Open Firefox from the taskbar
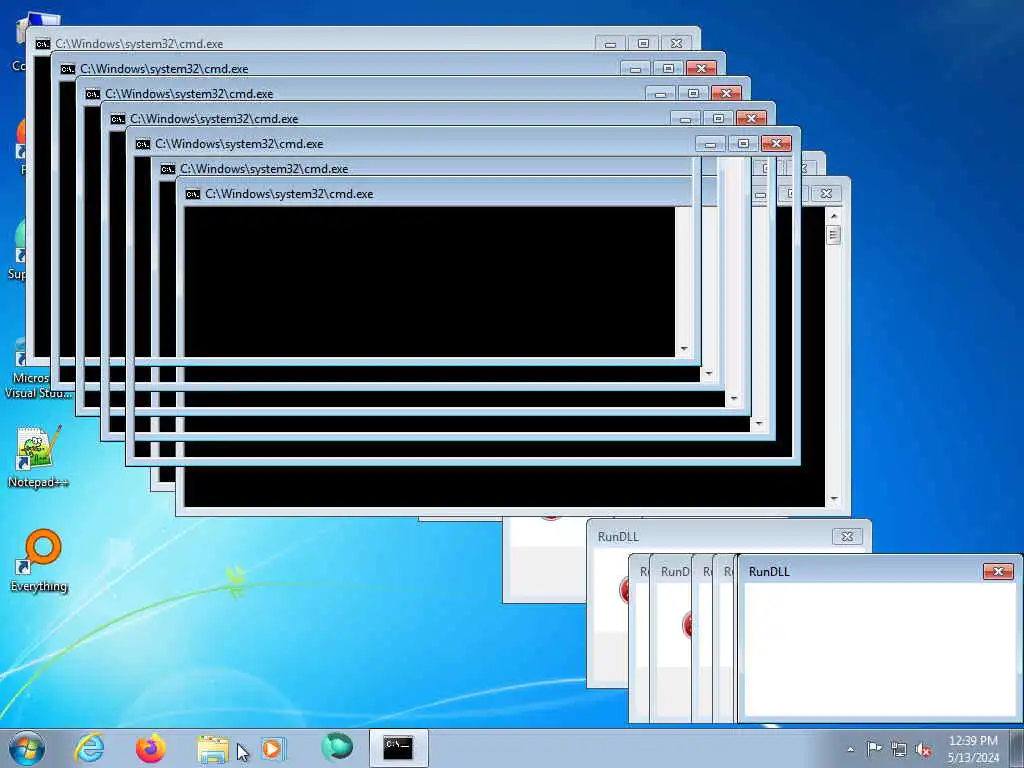The width and height of the screenshot is (1024, 768). click(x=151, y=748)
